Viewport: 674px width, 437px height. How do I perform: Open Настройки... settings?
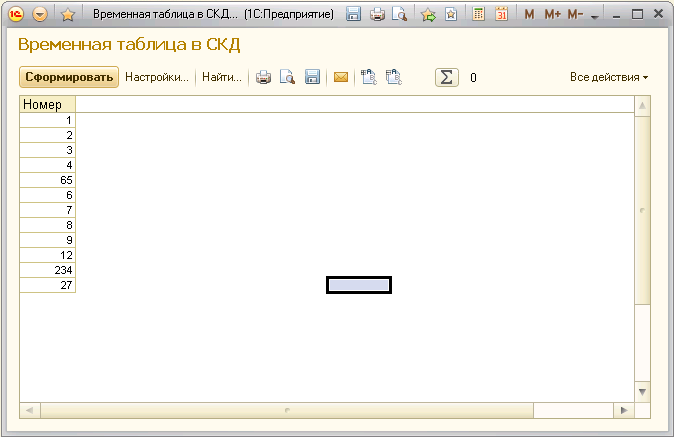[x=157, y=77]
